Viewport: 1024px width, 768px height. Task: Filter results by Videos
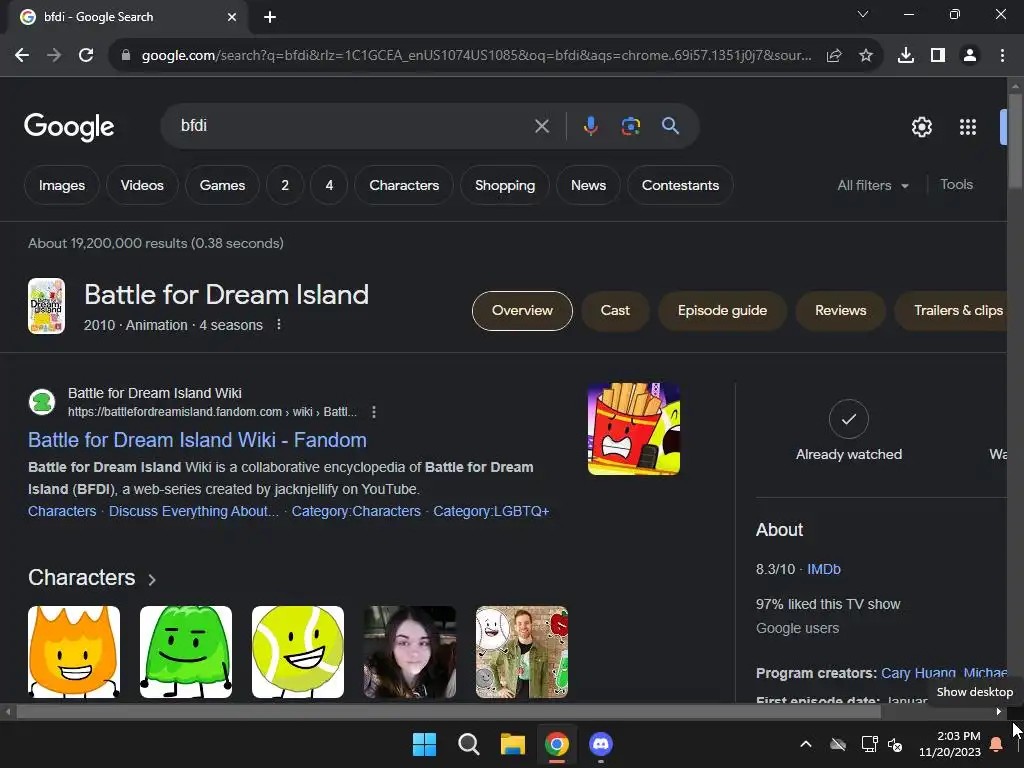click(142, 185)
